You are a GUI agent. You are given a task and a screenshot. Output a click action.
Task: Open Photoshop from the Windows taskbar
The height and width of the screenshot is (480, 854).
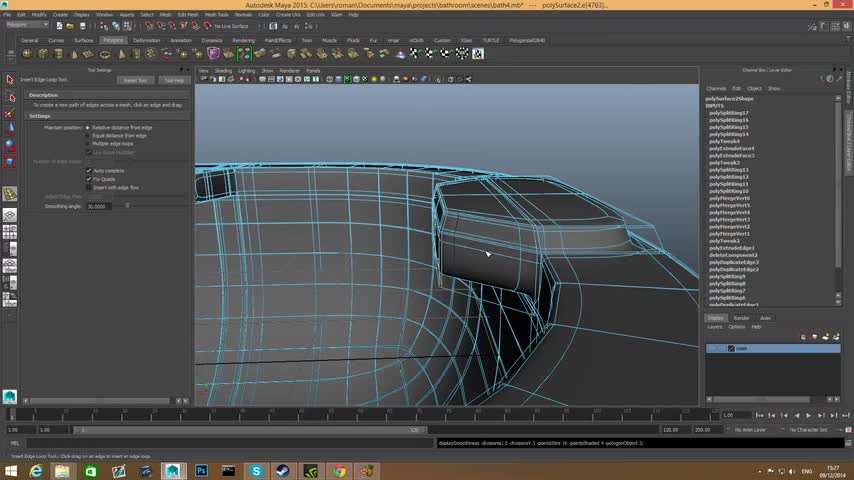(201, 470)
